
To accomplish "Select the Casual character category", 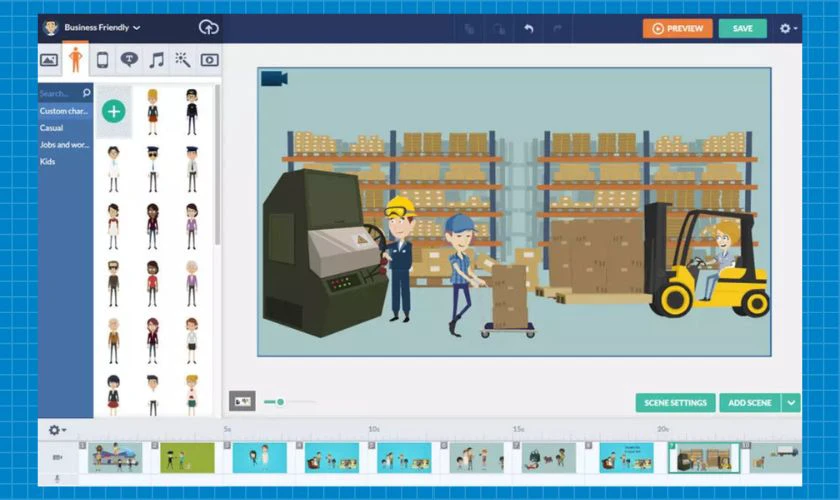I will 51,128.
